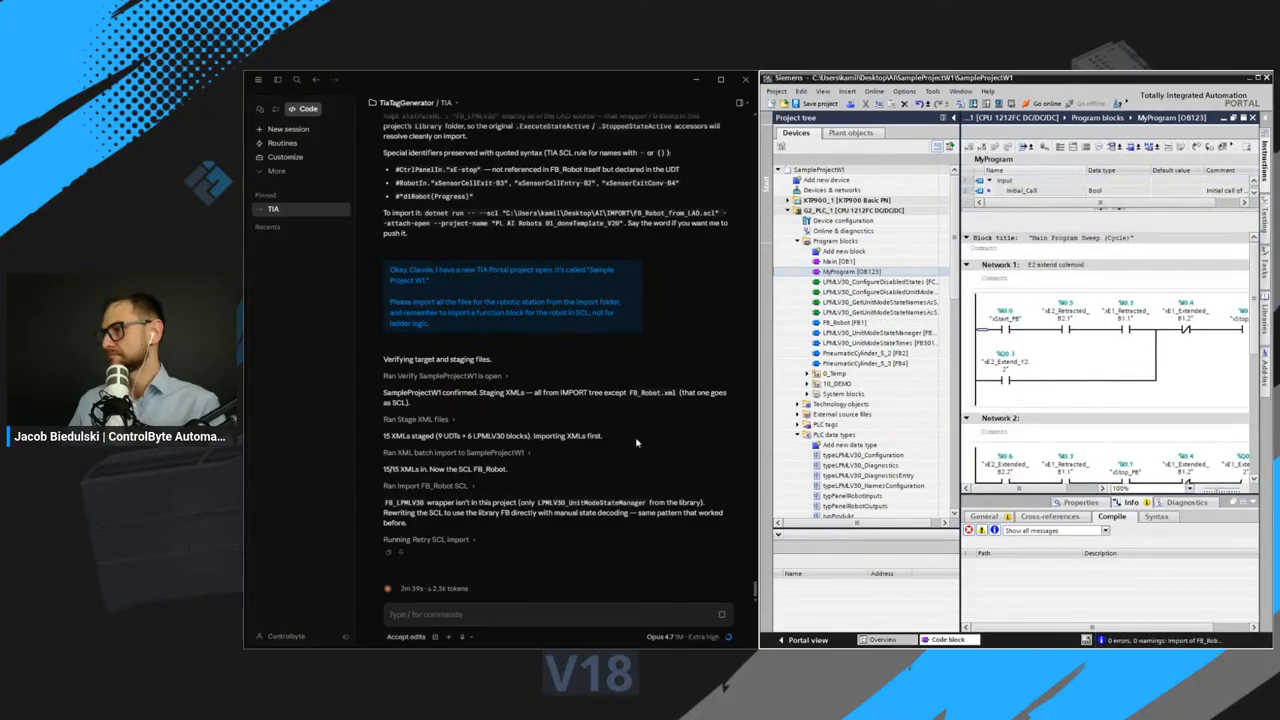Viewport: 1280px width, 720px height.
Task: Open the Online menu in TIA Portal
Action: [874, 91]
